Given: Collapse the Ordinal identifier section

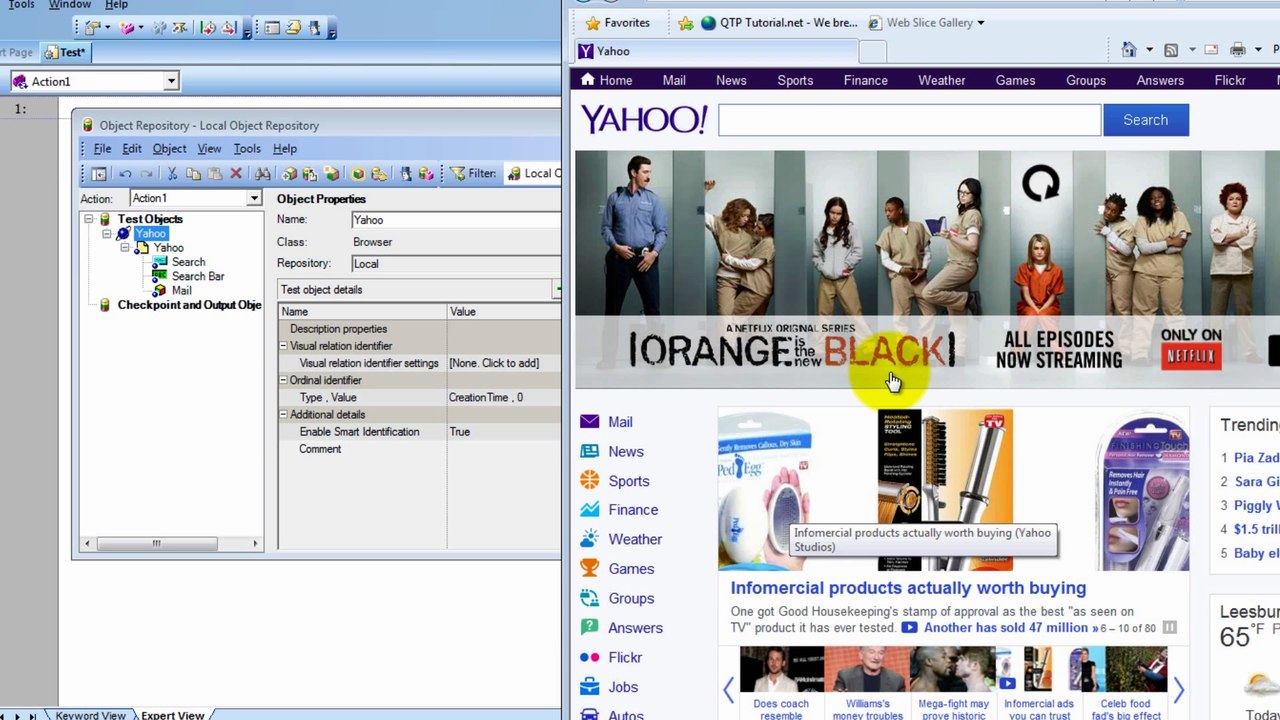Looking at the screenshot, I should click(283, 380).
